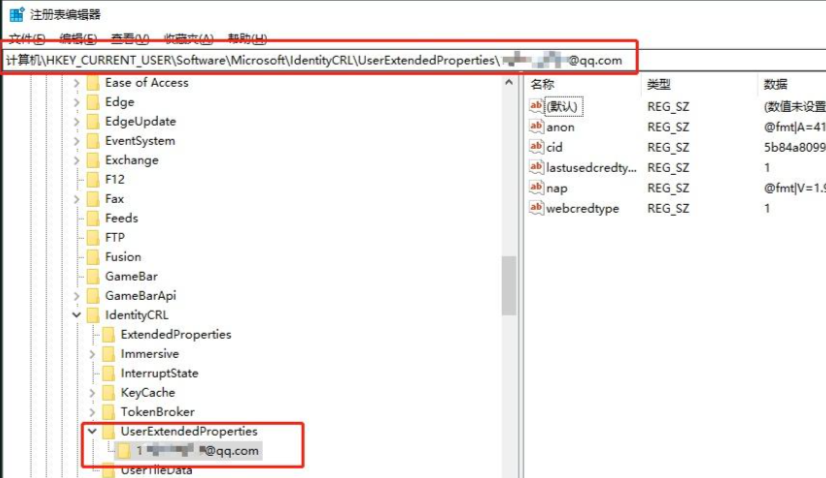Select the Feeds folder icon
The width and height of the screenshot is (826, 478).
[93, 218]
